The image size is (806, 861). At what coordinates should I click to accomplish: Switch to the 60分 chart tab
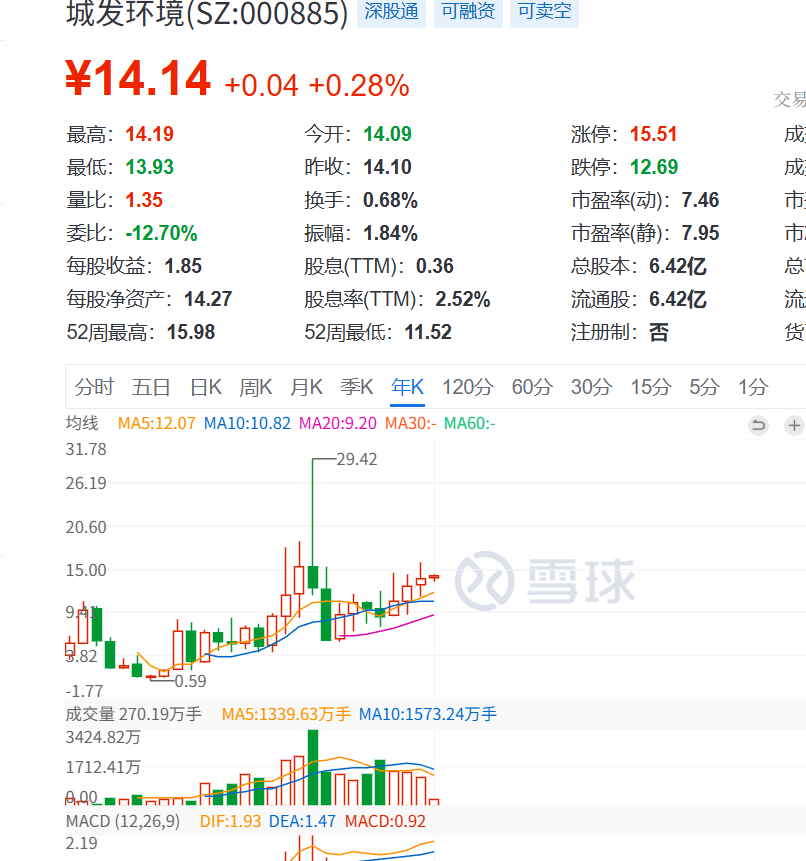pyautogui.click(x=532, y=387)
